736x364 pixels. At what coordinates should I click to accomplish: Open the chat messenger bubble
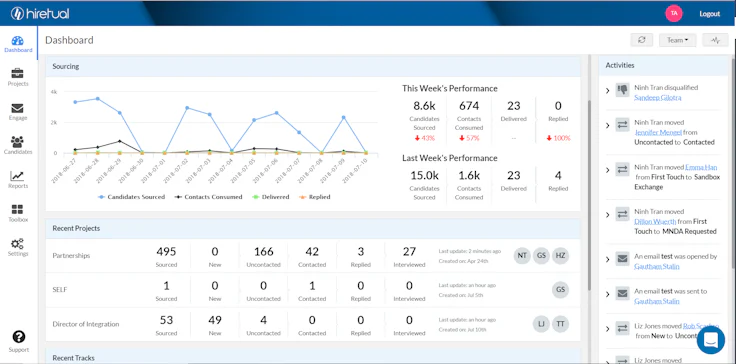click(711, 340)
